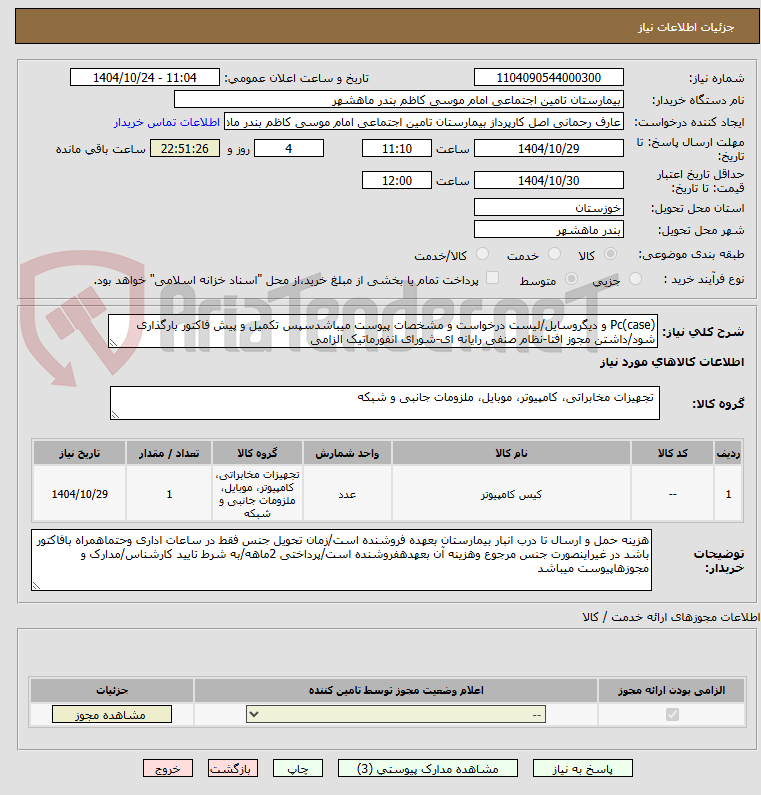Toggle the اسناد خزانه اسلامی payment checkbox
This screenshot has height=795, width=761.
coord(492,278)
